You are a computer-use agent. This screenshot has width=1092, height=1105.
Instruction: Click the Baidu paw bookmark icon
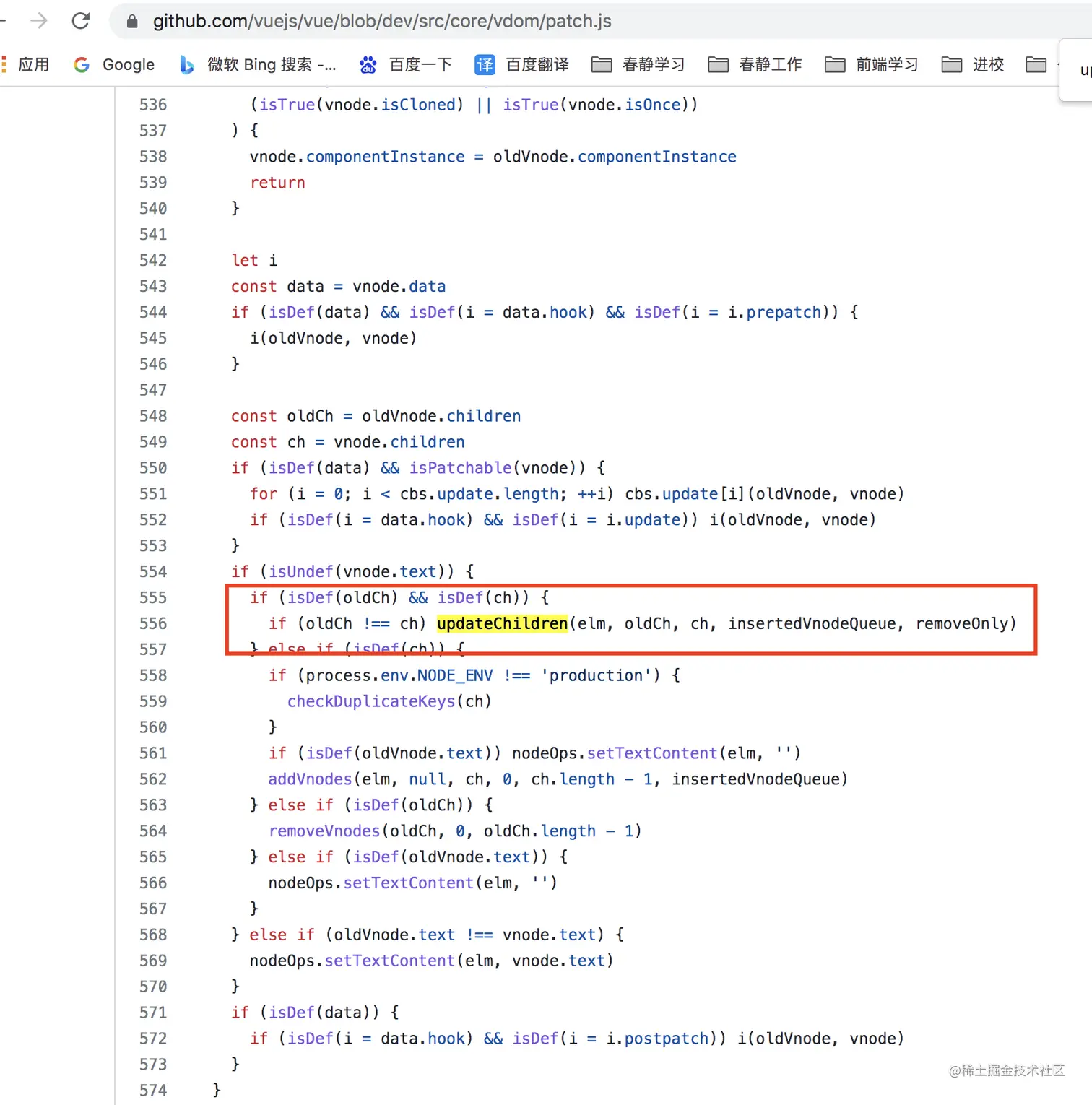pyautogui.click(x=368, y=65)
